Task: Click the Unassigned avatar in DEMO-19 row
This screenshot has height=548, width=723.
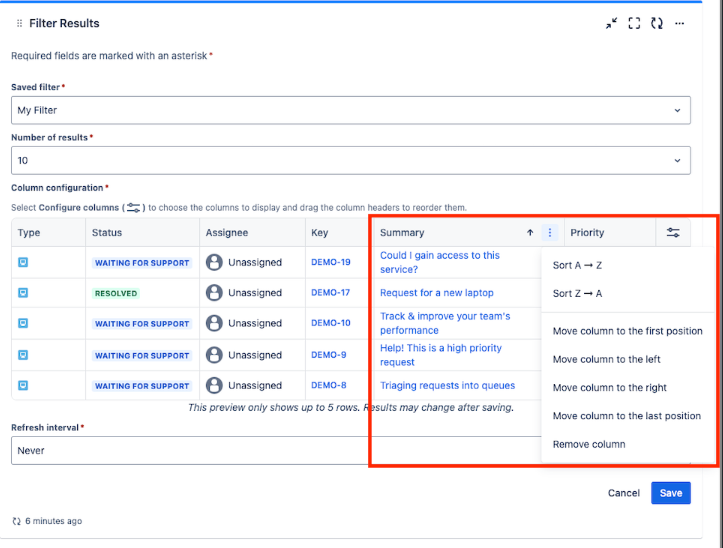Action: 214,262
